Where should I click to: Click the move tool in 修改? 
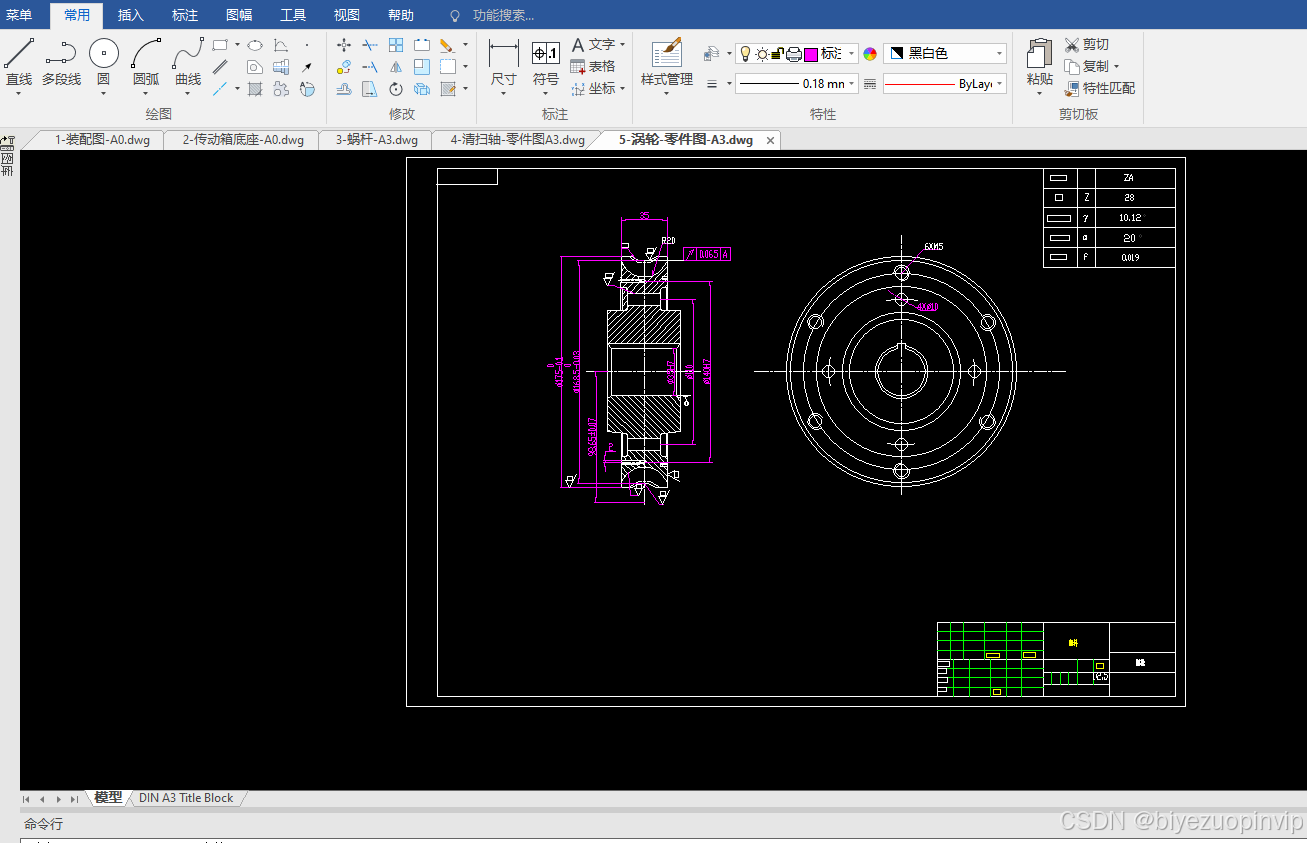click(x=344, y=45)
